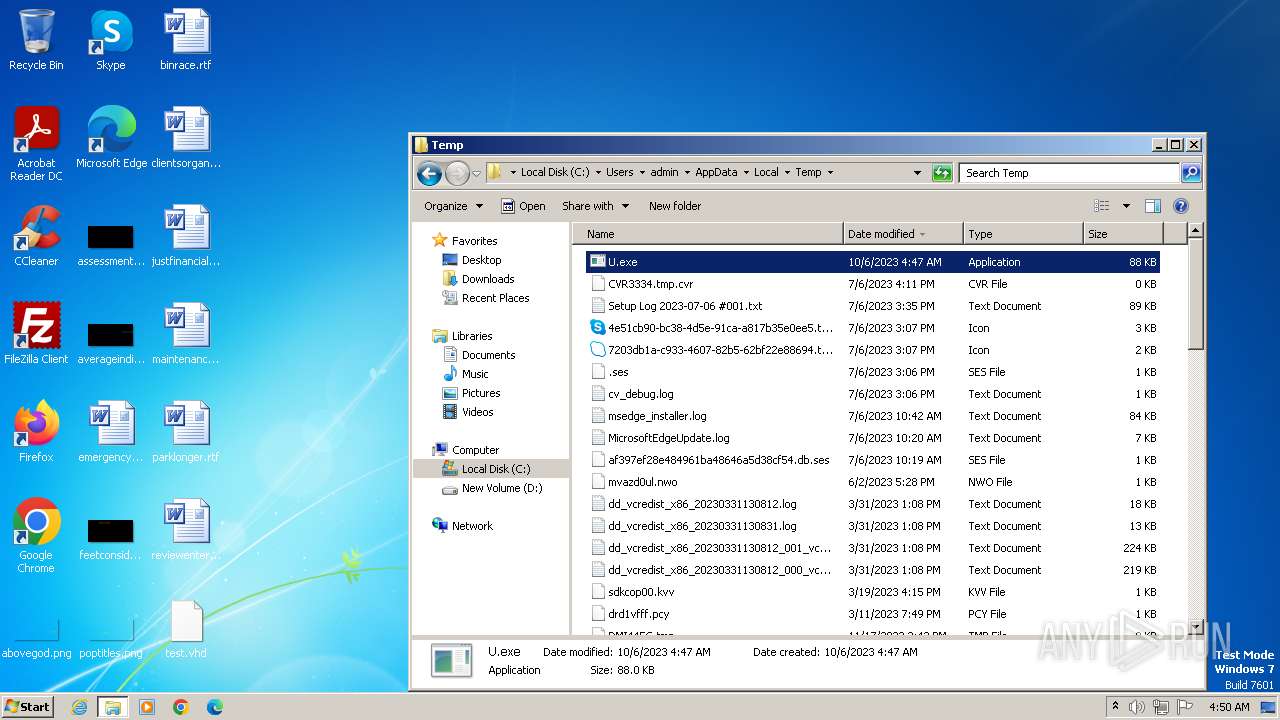Screen dimensions: 1280x720
Task: Open the Music library
Action: 475,374
